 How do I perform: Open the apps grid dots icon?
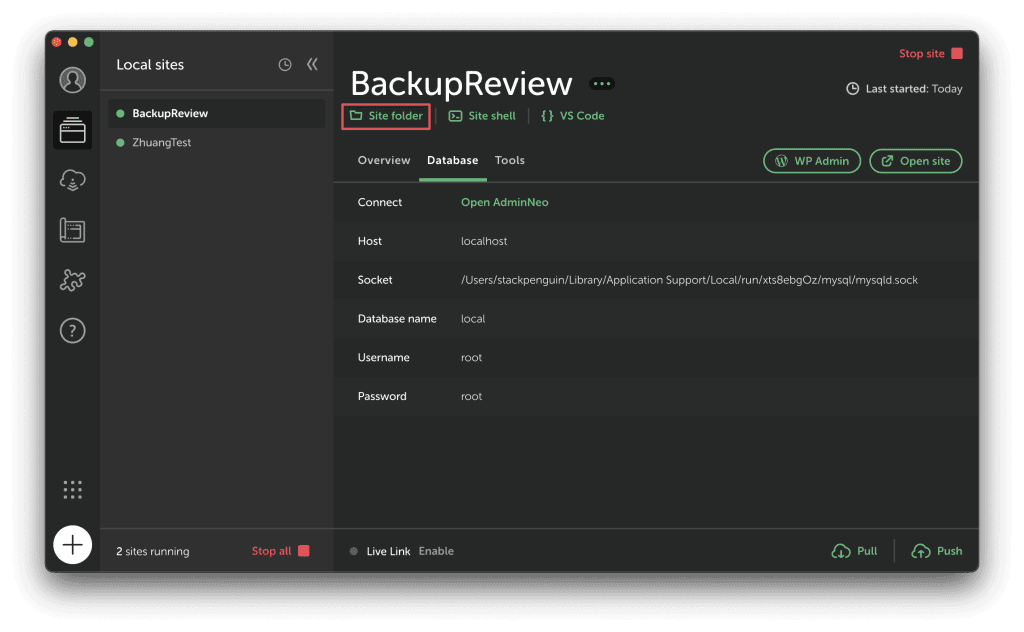click(72, 489)
